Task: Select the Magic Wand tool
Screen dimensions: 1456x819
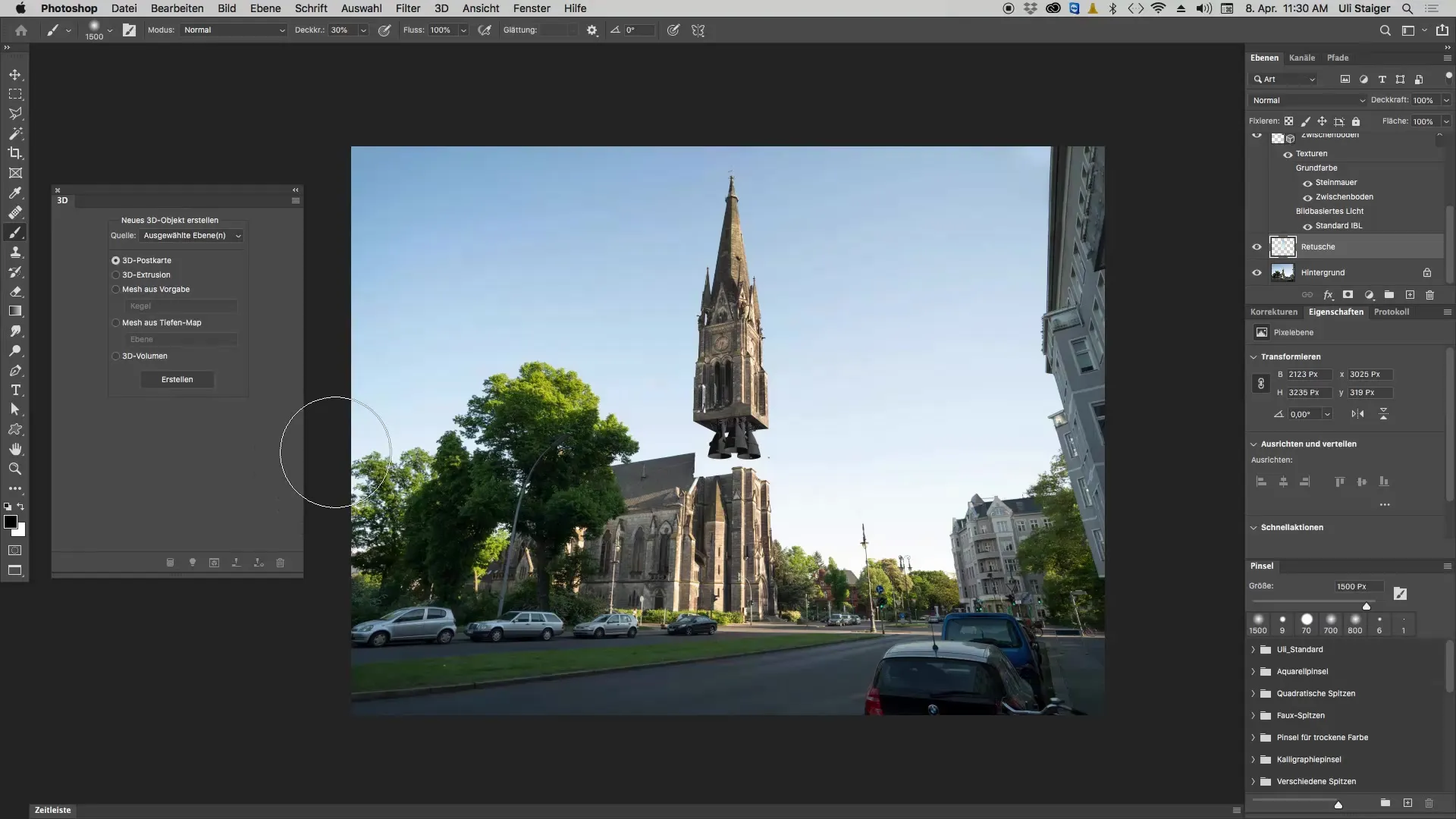Action: click(15, 133)
